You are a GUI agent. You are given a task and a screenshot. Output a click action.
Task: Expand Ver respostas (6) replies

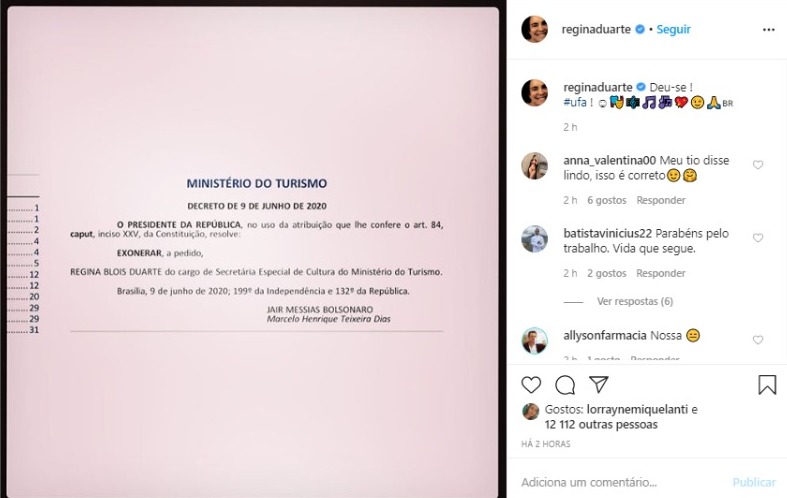coord(634,301)
